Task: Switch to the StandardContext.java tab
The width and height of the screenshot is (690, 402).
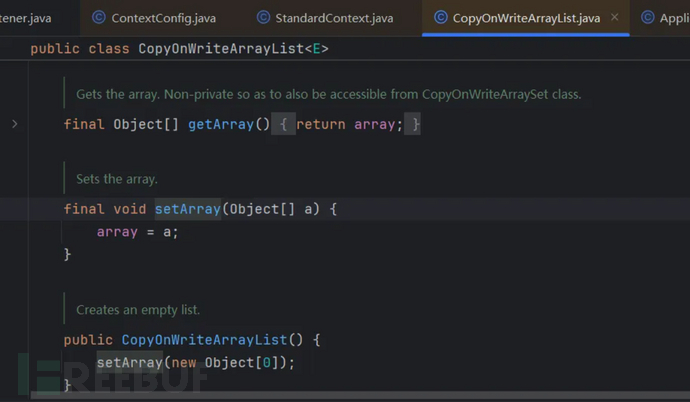Action: [333, 18]
